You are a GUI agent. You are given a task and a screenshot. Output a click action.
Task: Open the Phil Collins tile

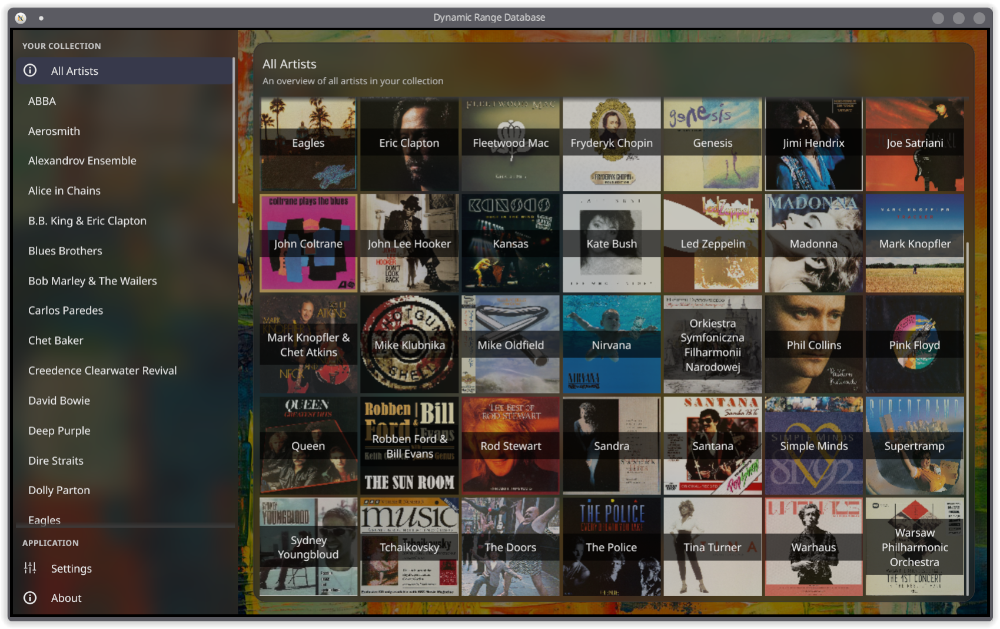(813, 344)
